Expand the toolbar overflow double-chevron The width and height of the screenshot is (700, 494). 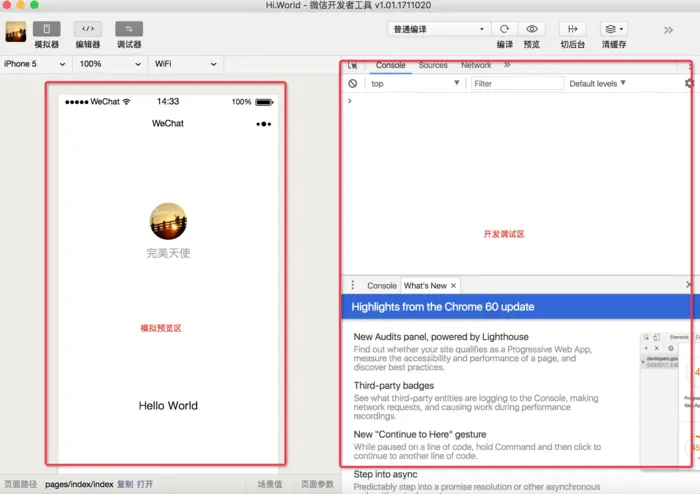coord(668,30)
